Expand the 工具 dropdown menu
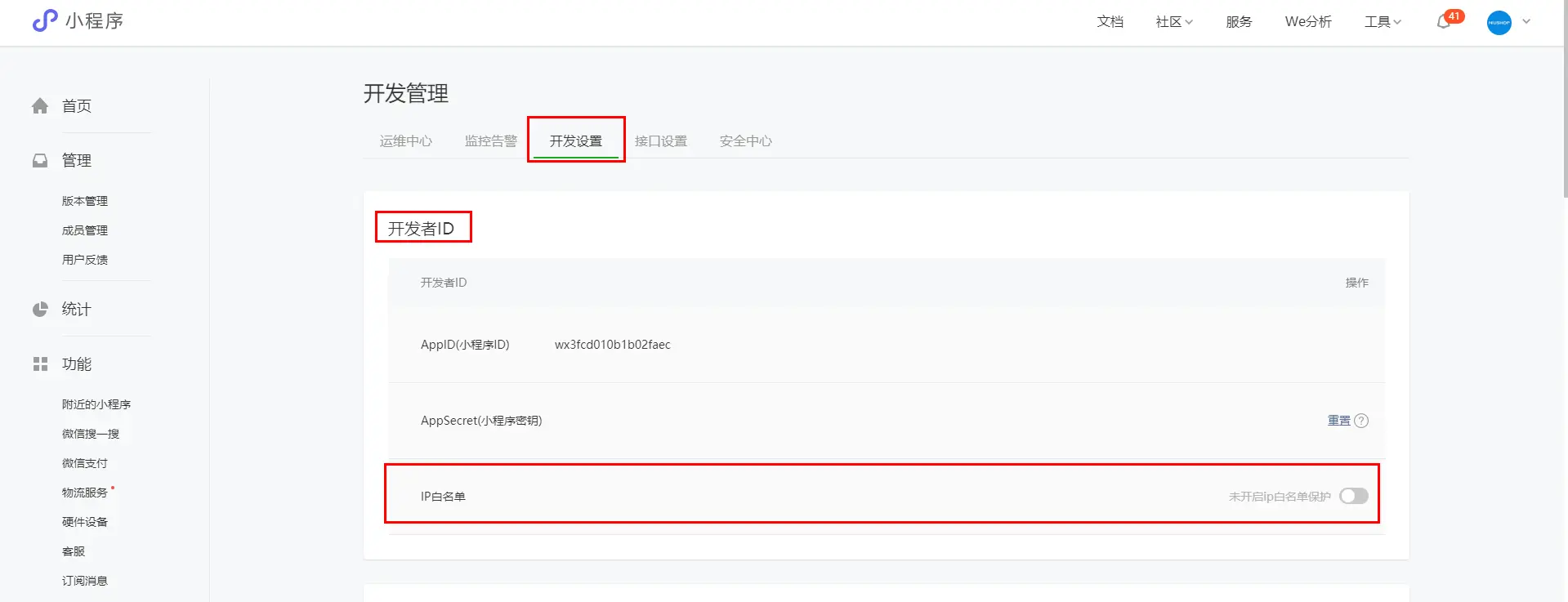 pos(1383,22)
